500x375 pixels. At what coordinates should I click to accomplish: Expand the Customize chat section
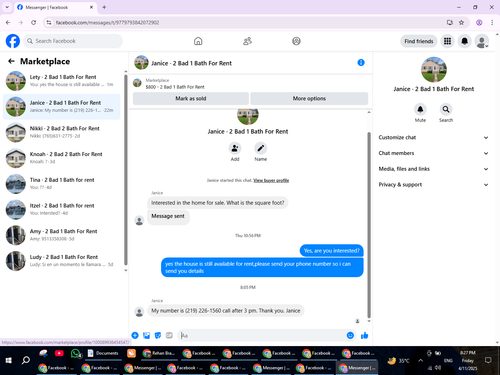(433, 137)
